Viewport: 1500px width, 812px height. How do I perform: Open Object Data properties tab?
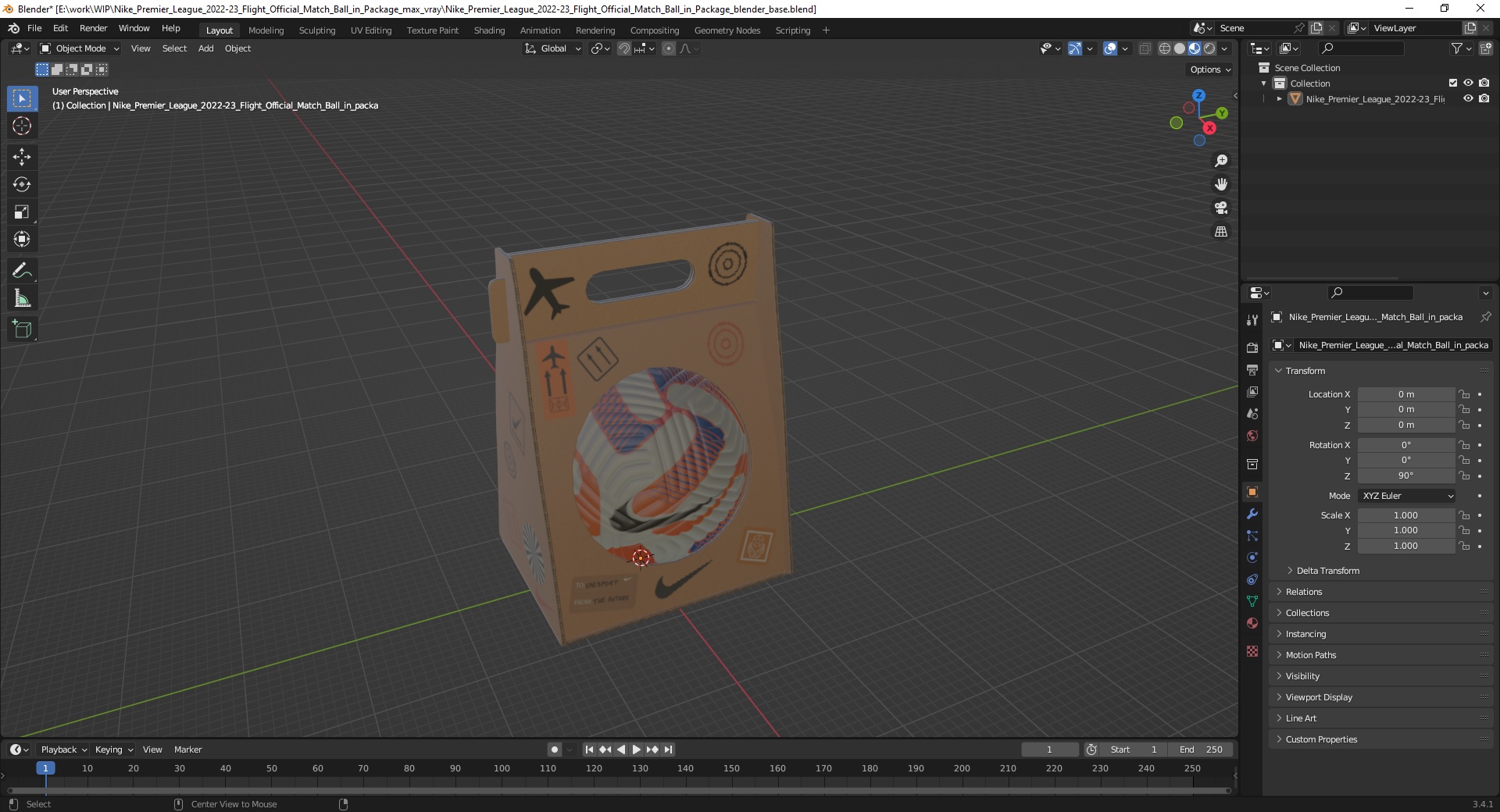point(1252,601)
